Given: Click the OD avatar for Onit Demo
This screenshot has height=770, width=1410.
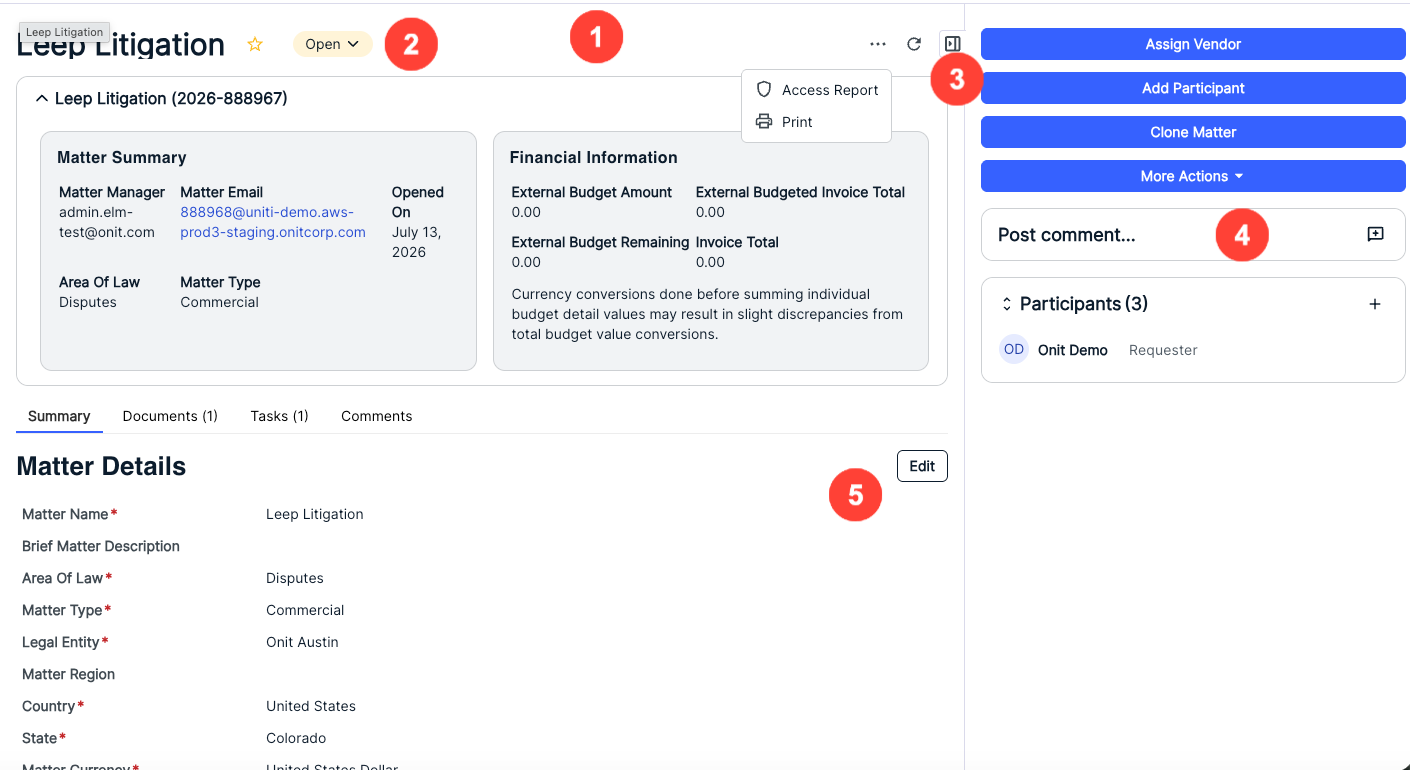Looking at the screenshot, I should pyautogui.click(x=1014, y=350).
